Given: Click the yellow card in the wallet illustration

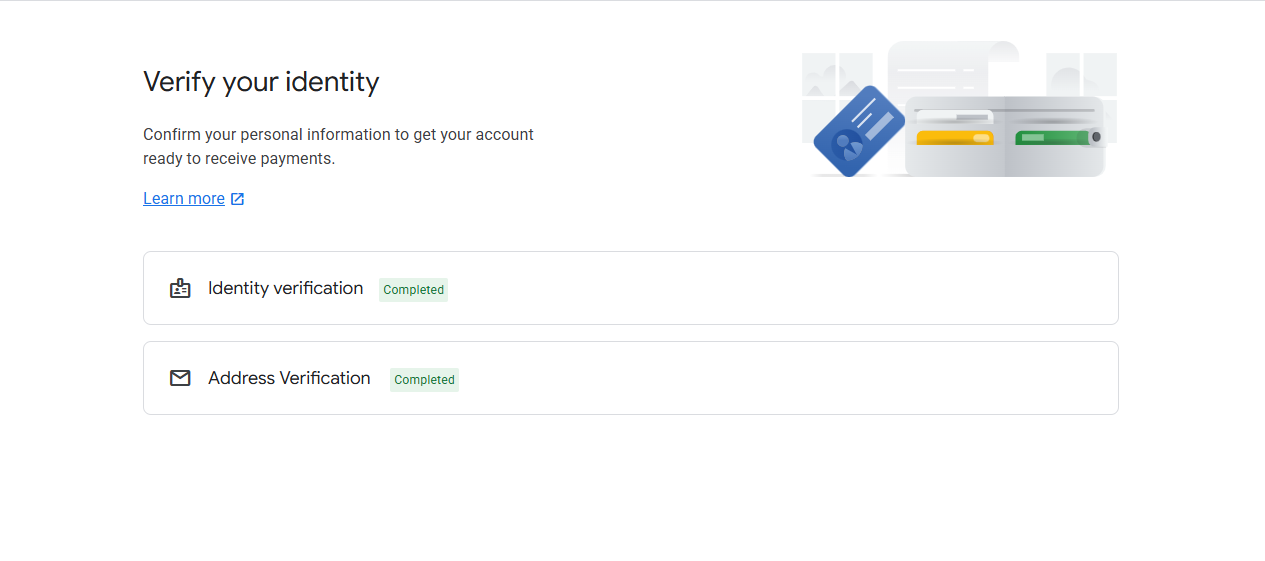Looking at the screenshot, I should 955,138.
